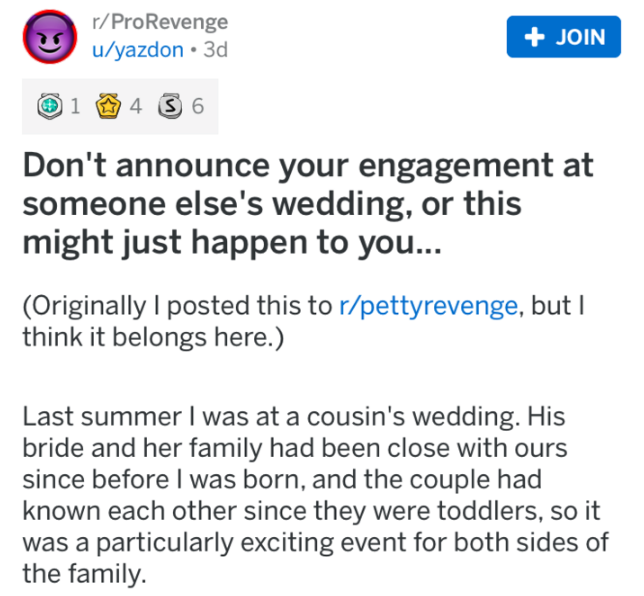The height and width of the screenshot is (596, 644).
Task: Click the silver award count 6
Action: [198, 105]
